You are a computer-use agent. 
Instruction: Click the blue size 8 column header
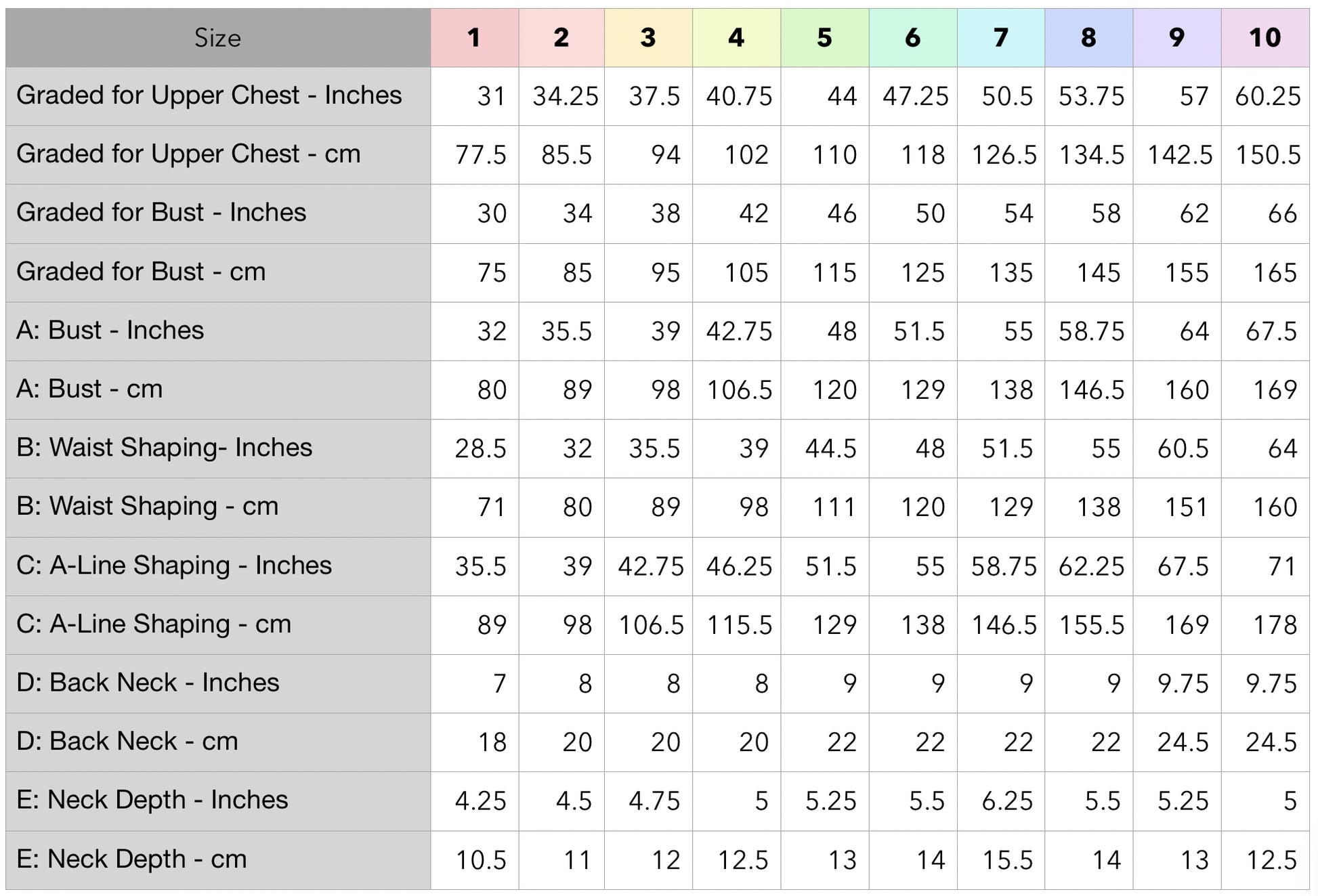[1088, 38]
